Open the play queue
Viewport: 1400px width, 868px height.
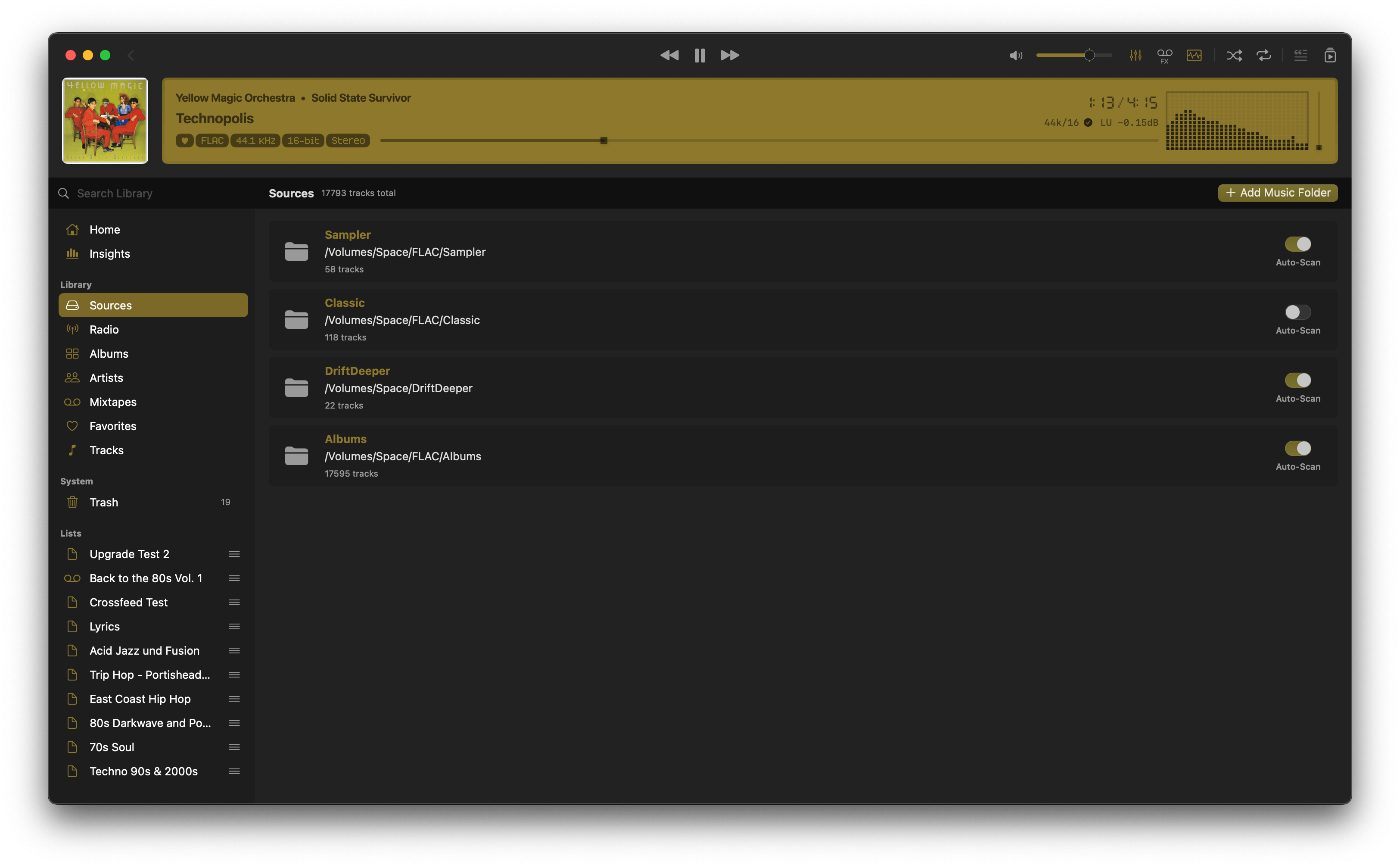[x=1330, y=55]
